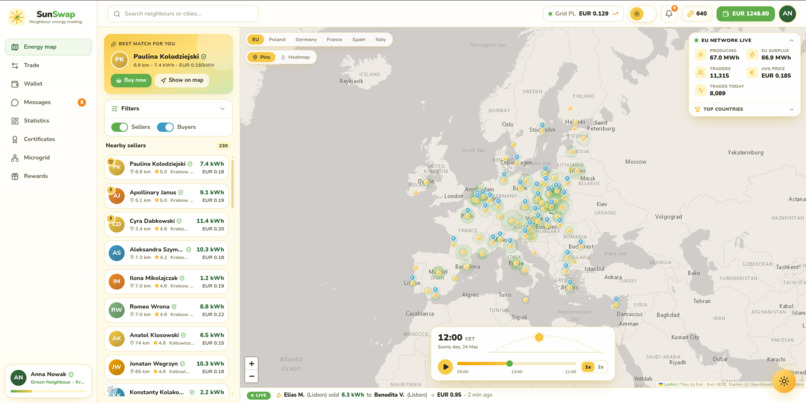Click the search magnifier icon
The height and width of the screenshot is (403, 806).
(117, 14)
